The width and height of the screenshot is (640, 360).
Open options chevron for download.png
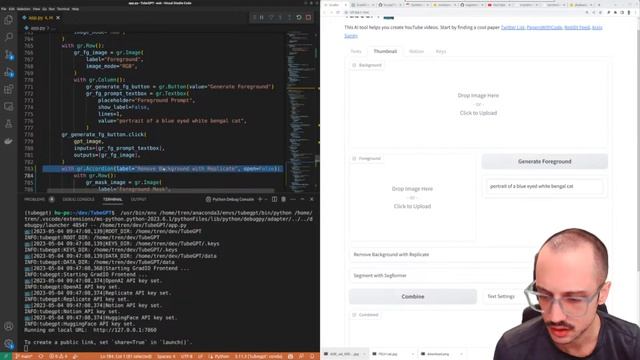(x=461, y=354)
